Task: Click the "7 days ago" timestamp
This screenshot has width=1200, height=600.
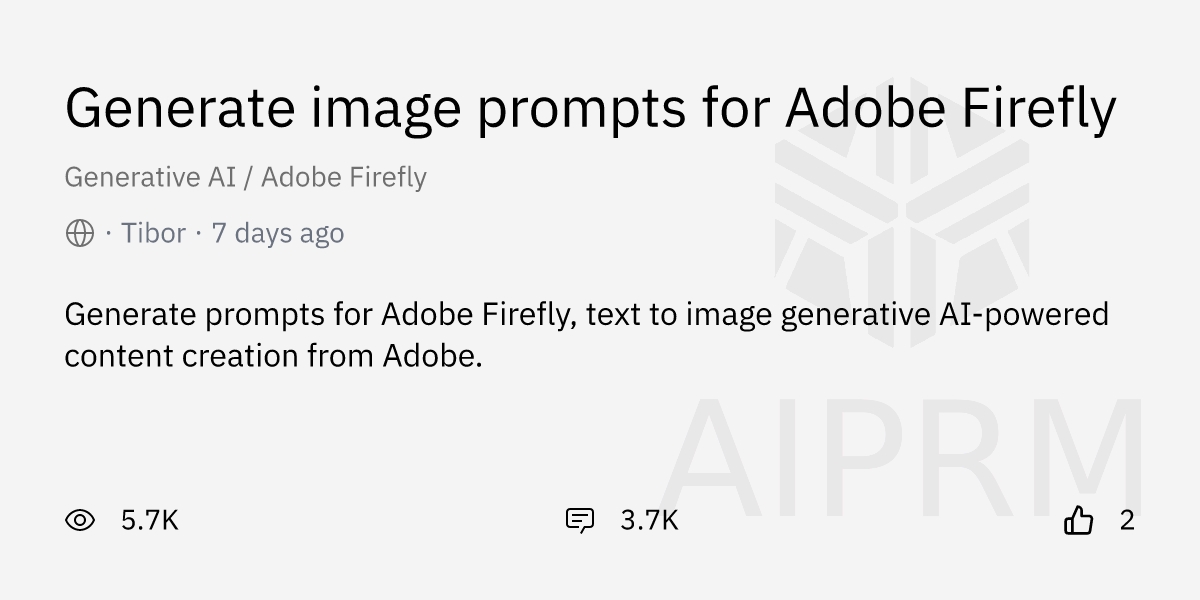Action: (x=278, y=234)
